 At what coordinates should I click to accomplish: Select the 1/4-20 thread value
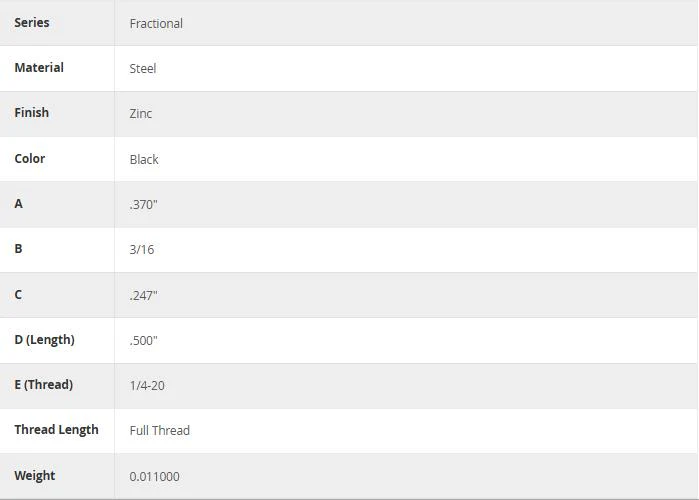click(x=147, y=385)
